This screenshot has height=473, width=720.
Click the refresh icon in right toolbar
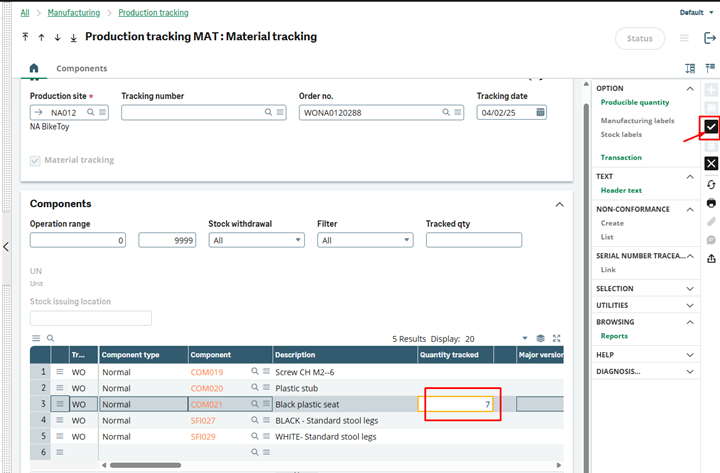711,185
